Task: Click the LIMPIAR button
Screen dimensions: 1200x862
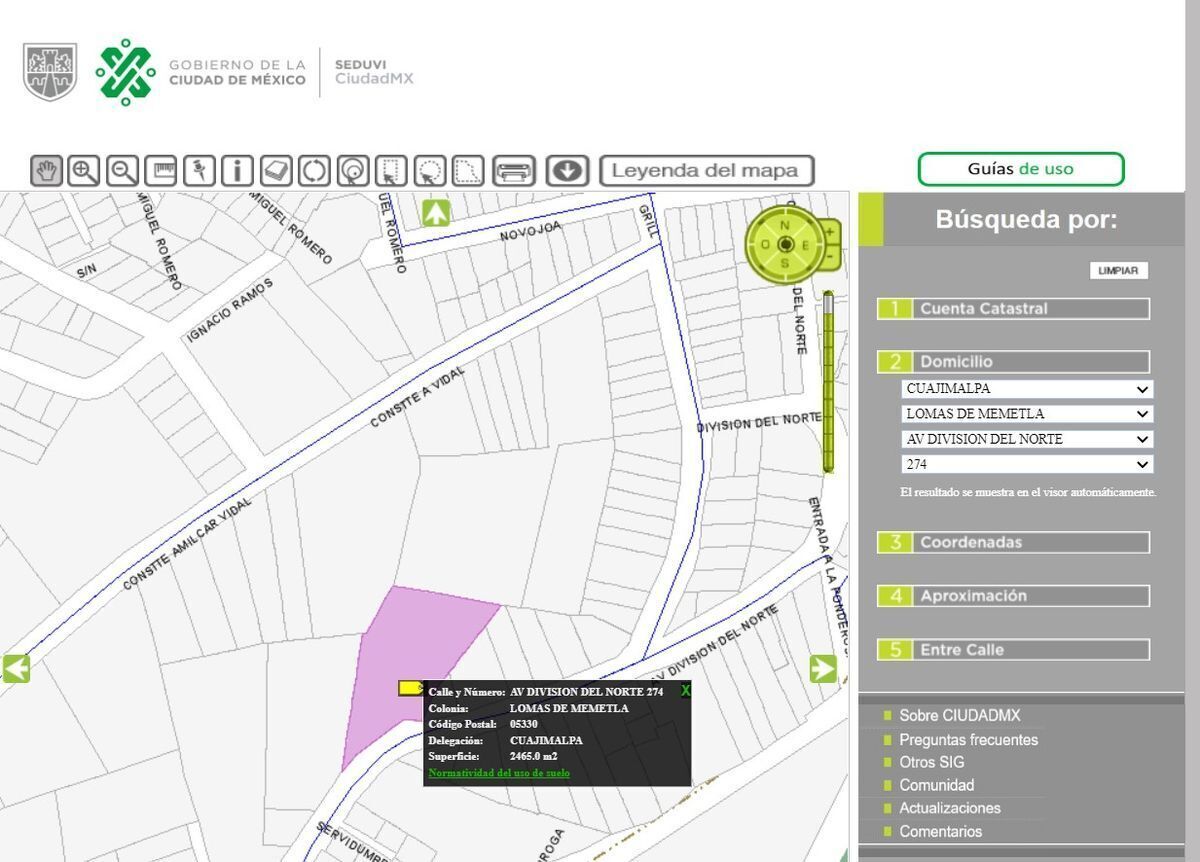Action: click(x=1118, y=271)
